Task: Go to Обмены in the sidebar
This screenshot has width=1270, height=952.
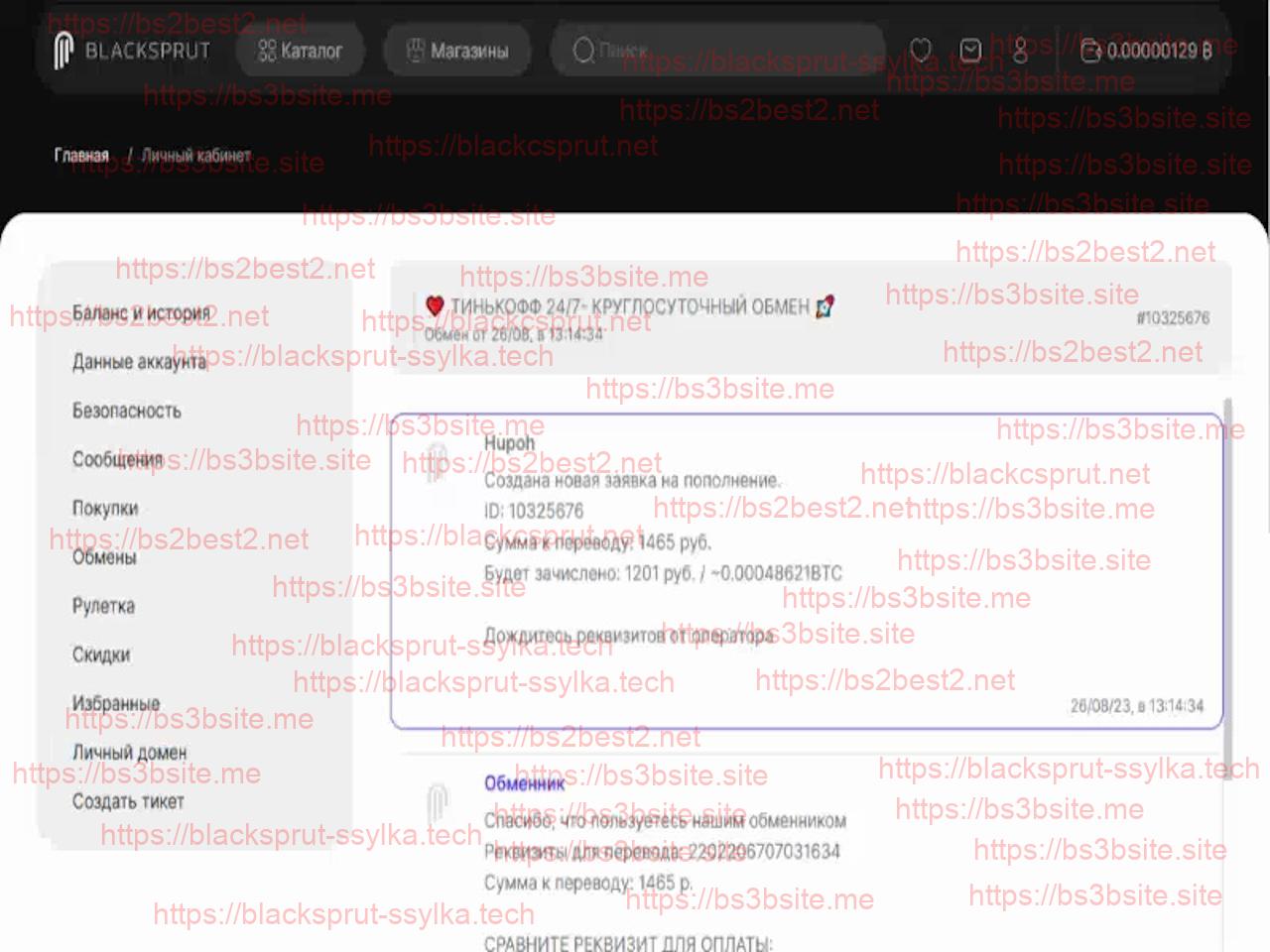Action: coord(104,557)
